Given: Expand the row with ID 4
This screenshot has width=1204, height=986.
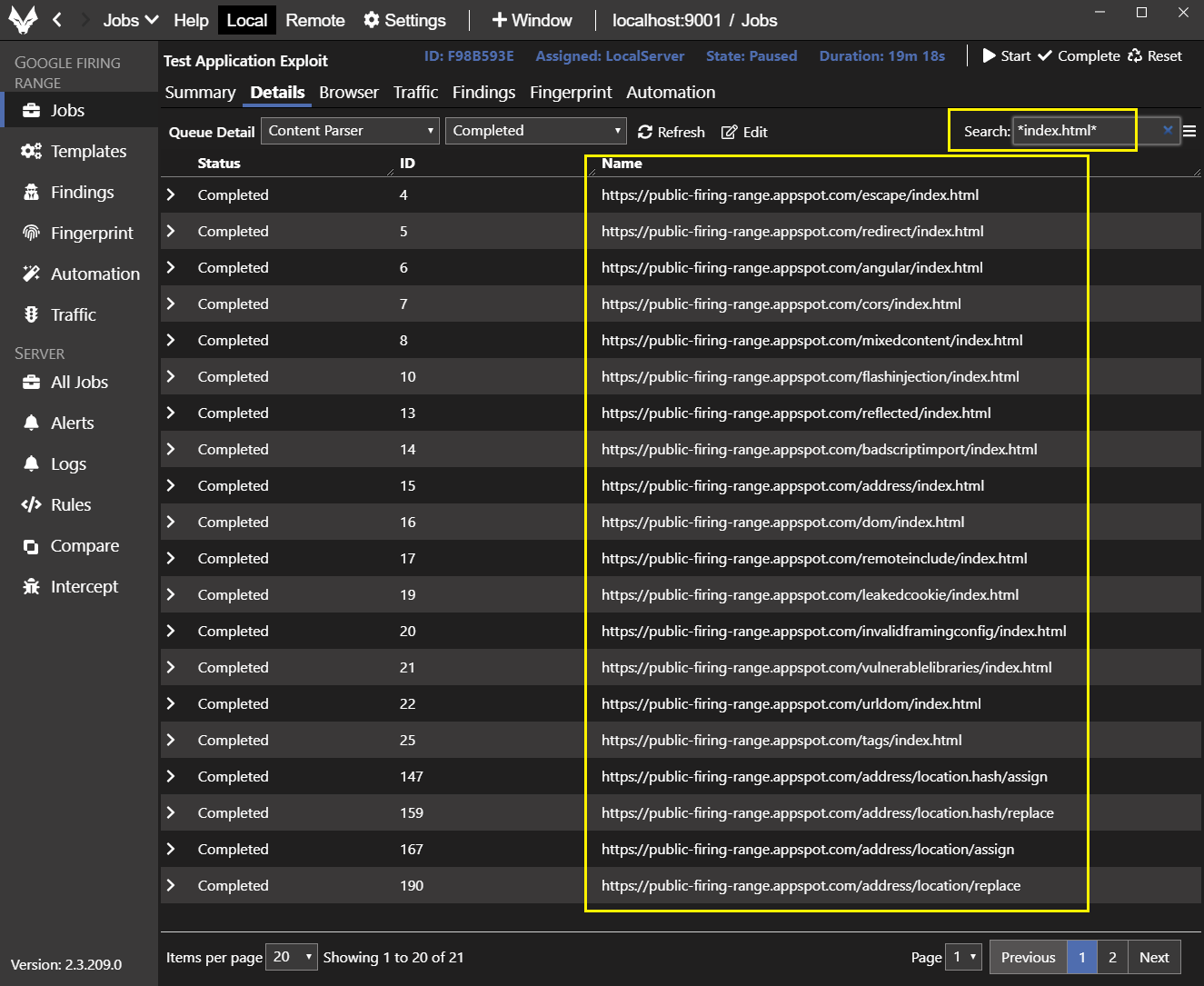Looking at the screenshot, I should (171, 195).
